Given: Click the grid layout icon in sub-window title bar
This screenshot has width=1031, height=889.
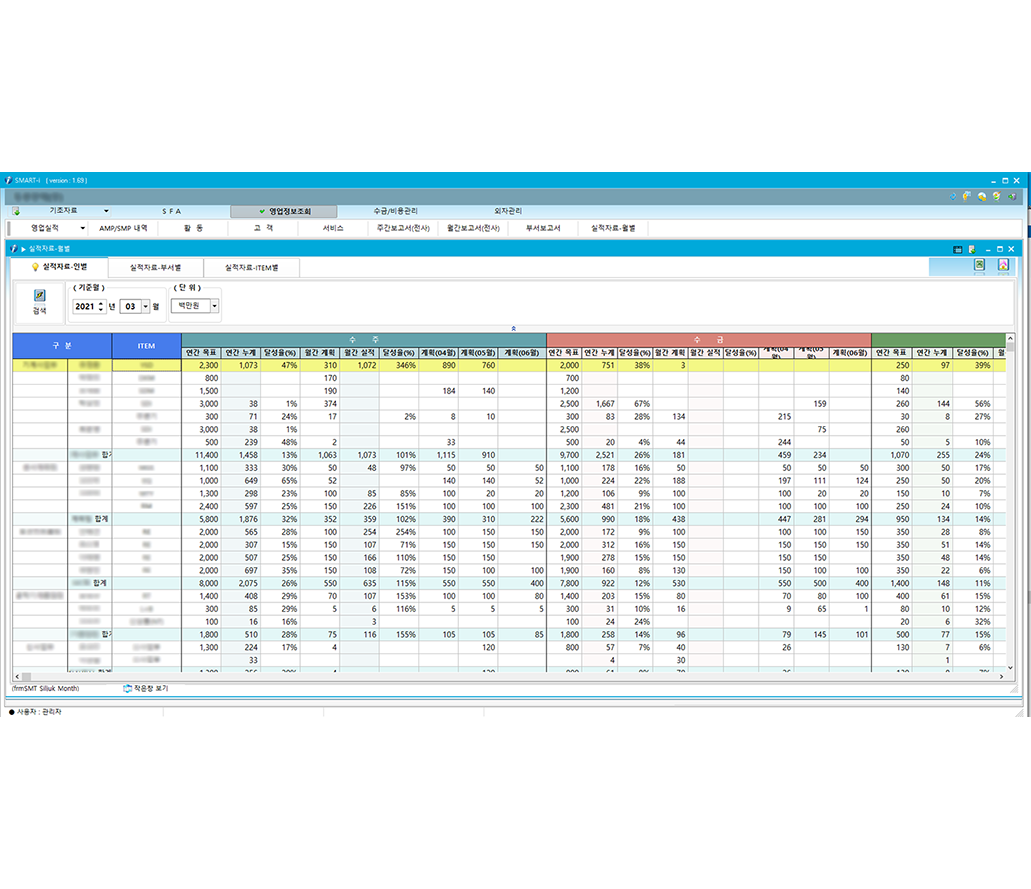Looking at the screenshot, I should pyautogui.click(x=957, y=248).
